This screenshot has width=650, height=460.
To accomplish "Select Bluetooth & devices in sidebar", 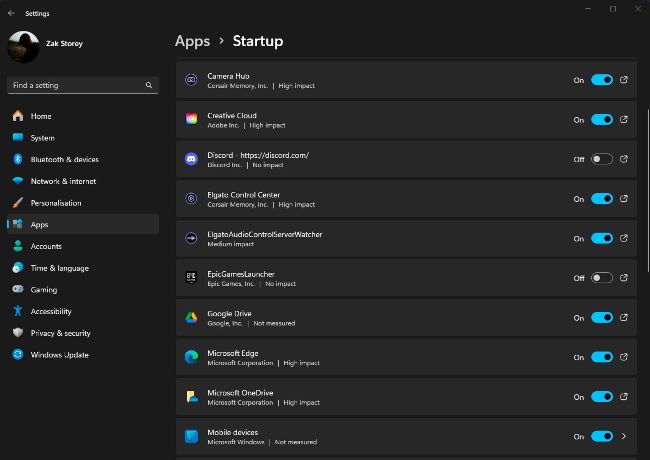I will tap(64, 159).
